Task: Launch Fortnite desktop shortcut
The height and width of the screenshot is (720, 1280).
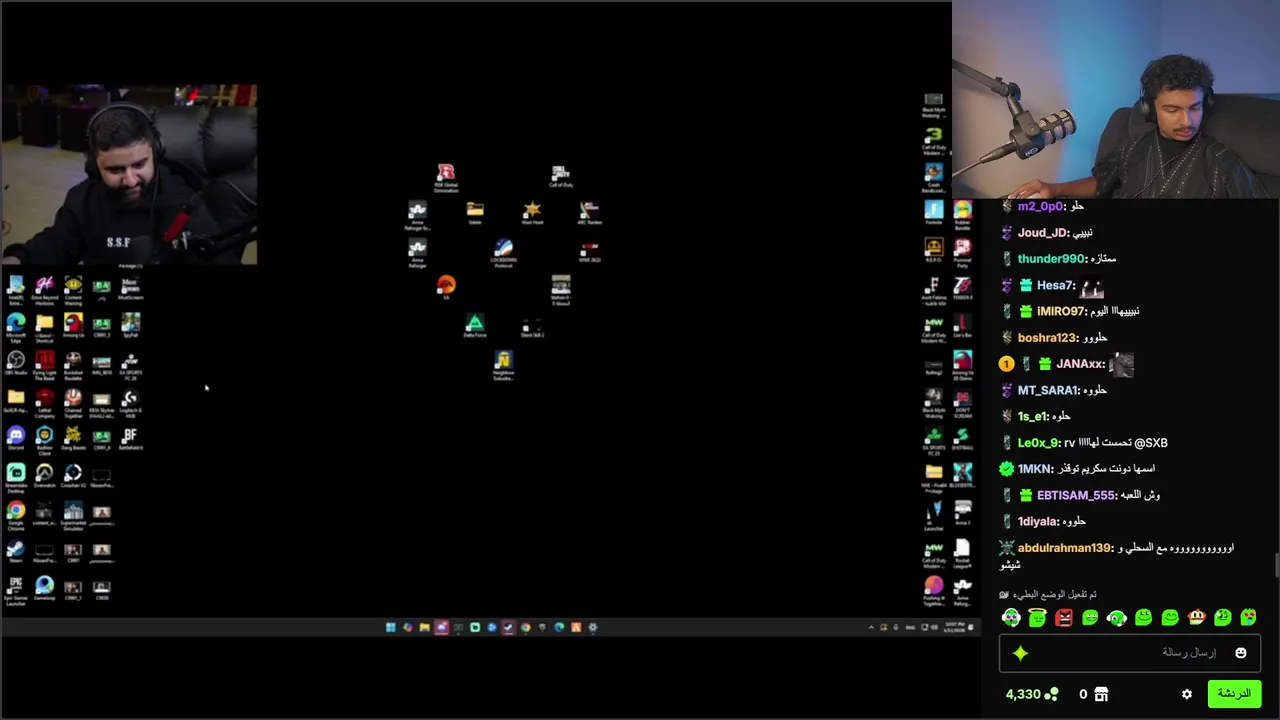Action: (x=933, y=213)
